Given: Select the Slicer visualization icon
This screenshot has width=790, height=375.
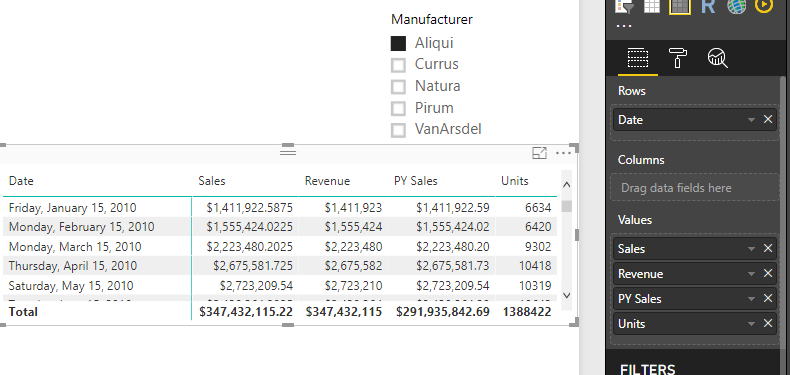Looking at the screenshot, I should point(624,6).
